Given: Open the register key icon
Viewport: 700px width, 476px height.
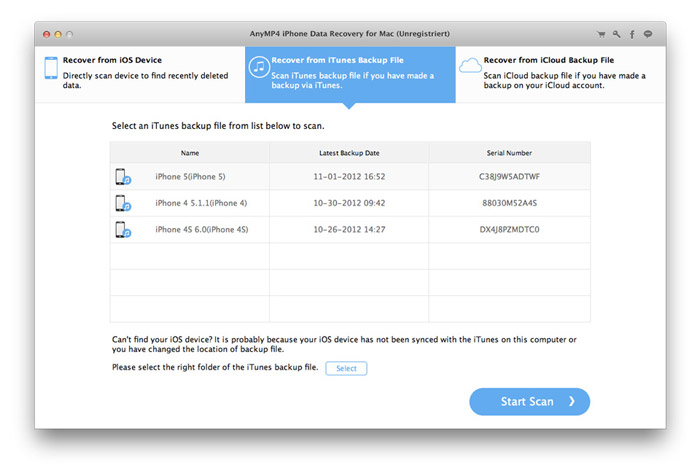Looking at the screenshot, I should point(617,33).
